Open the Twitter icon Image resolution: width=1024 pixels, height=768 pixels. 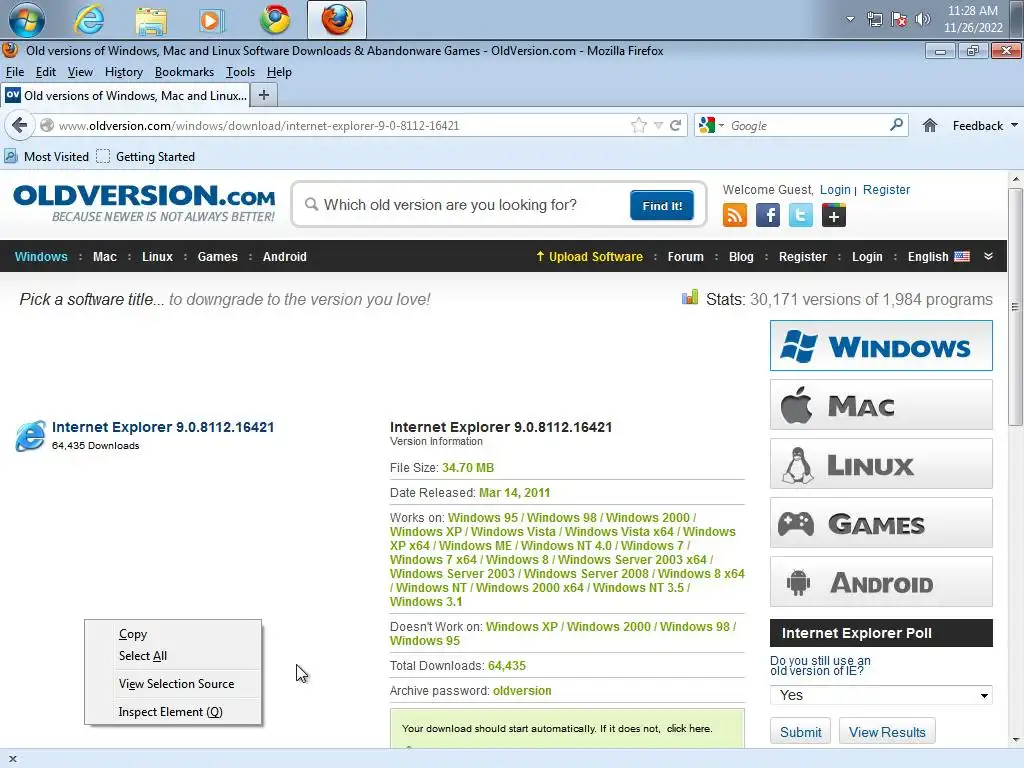801,215
